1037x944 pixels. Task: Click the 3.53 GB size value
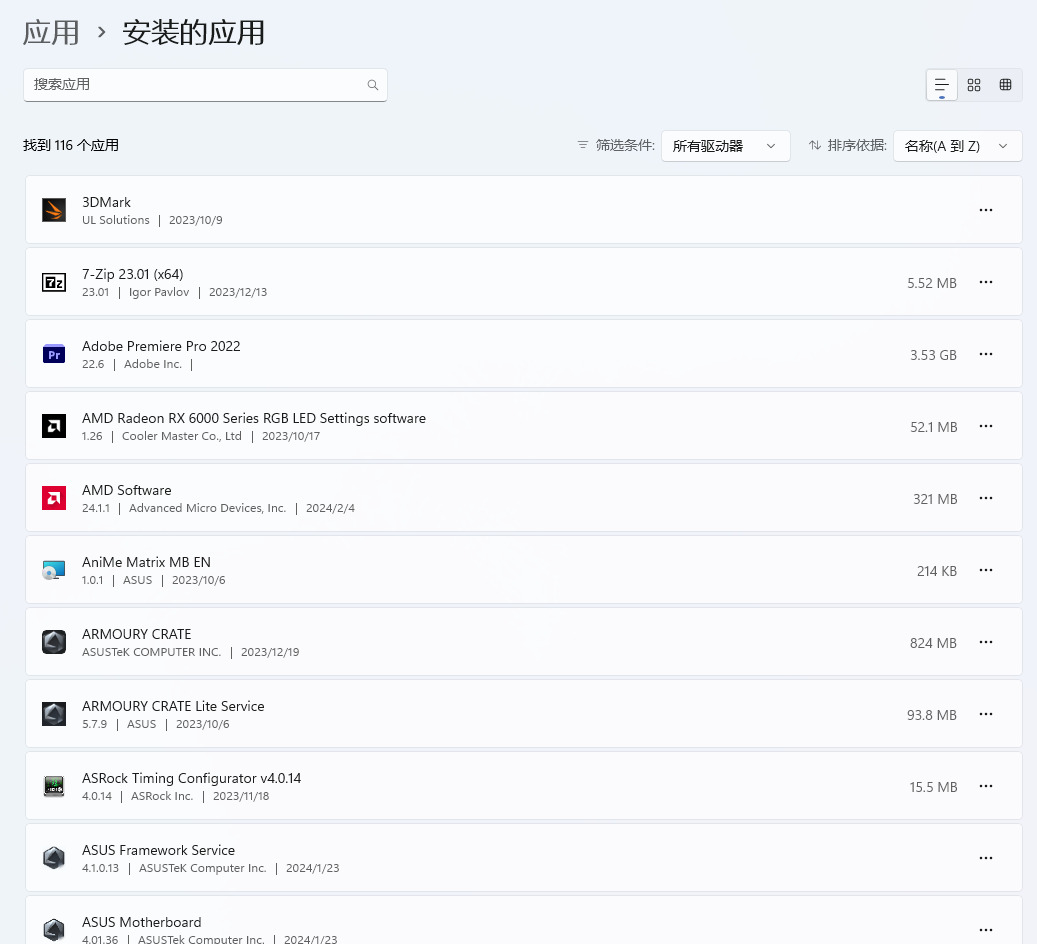coord(933,355)
